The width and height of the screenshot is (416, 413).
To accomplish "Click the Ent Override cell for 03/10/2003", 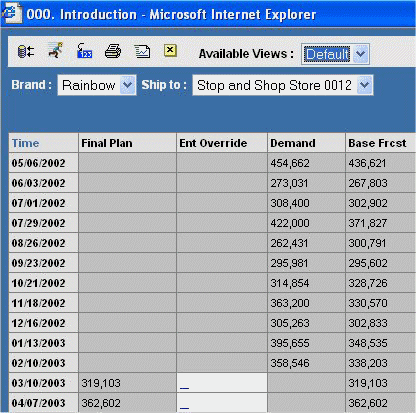I will pos(222,383).
